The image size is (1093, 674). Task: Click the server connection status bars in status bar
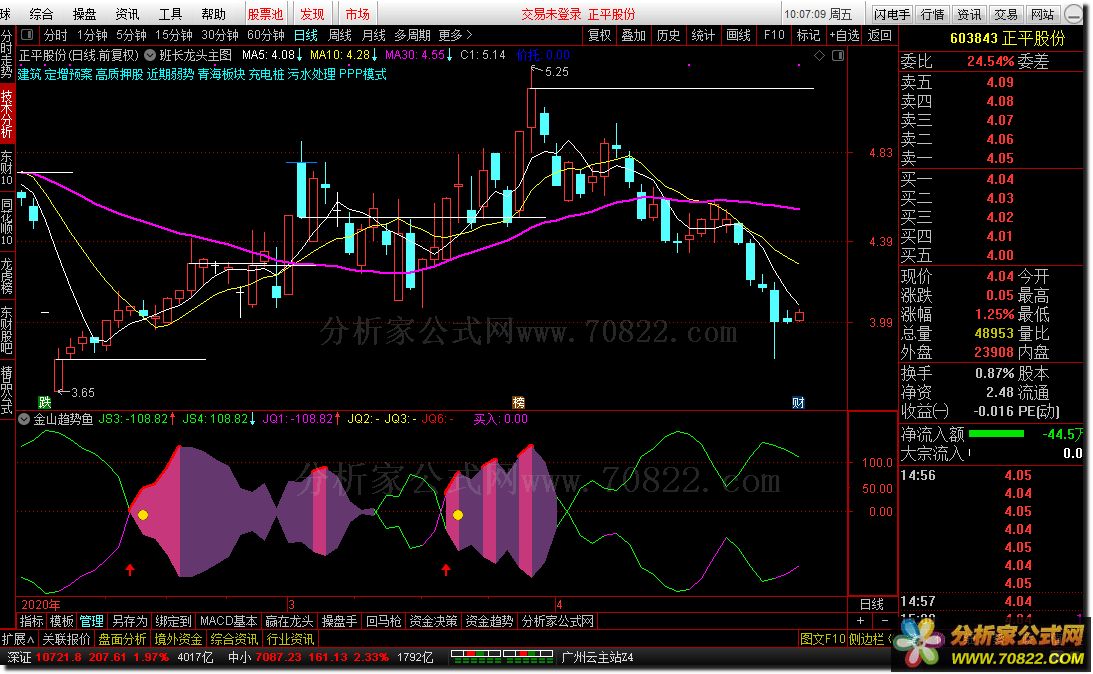coord(501,657)
